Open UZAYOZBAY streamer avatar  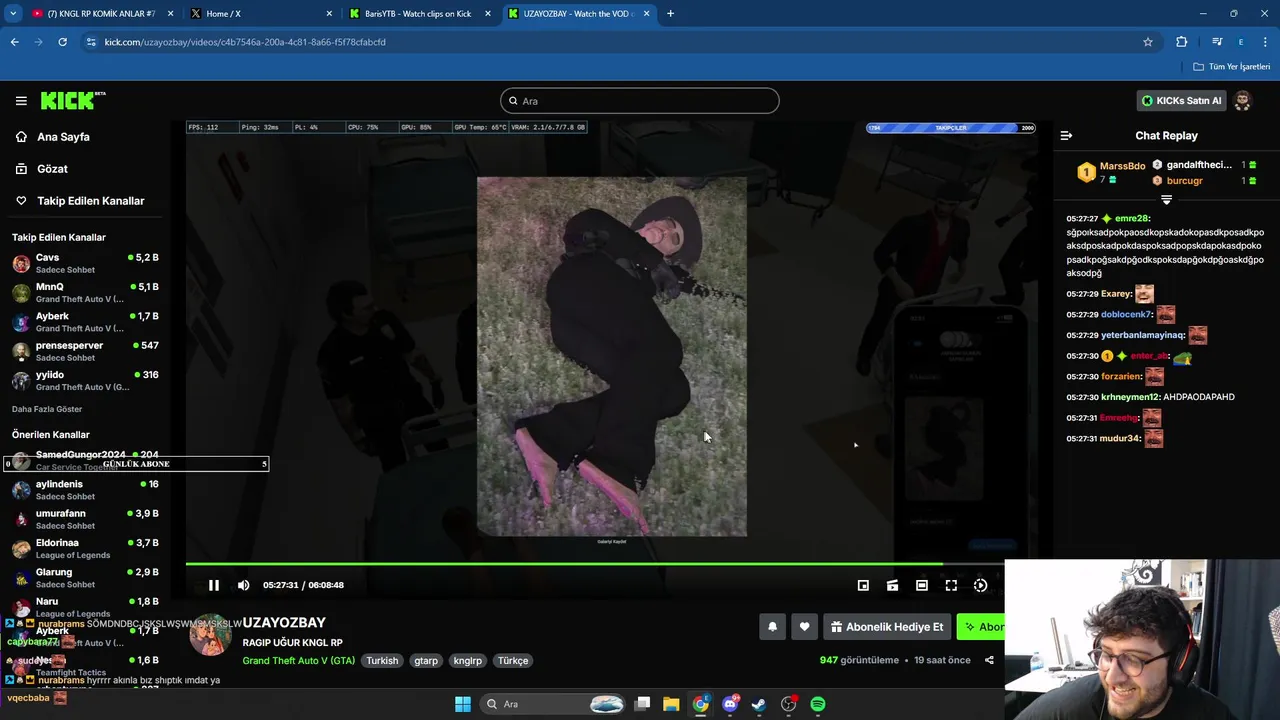pos(211,635)
